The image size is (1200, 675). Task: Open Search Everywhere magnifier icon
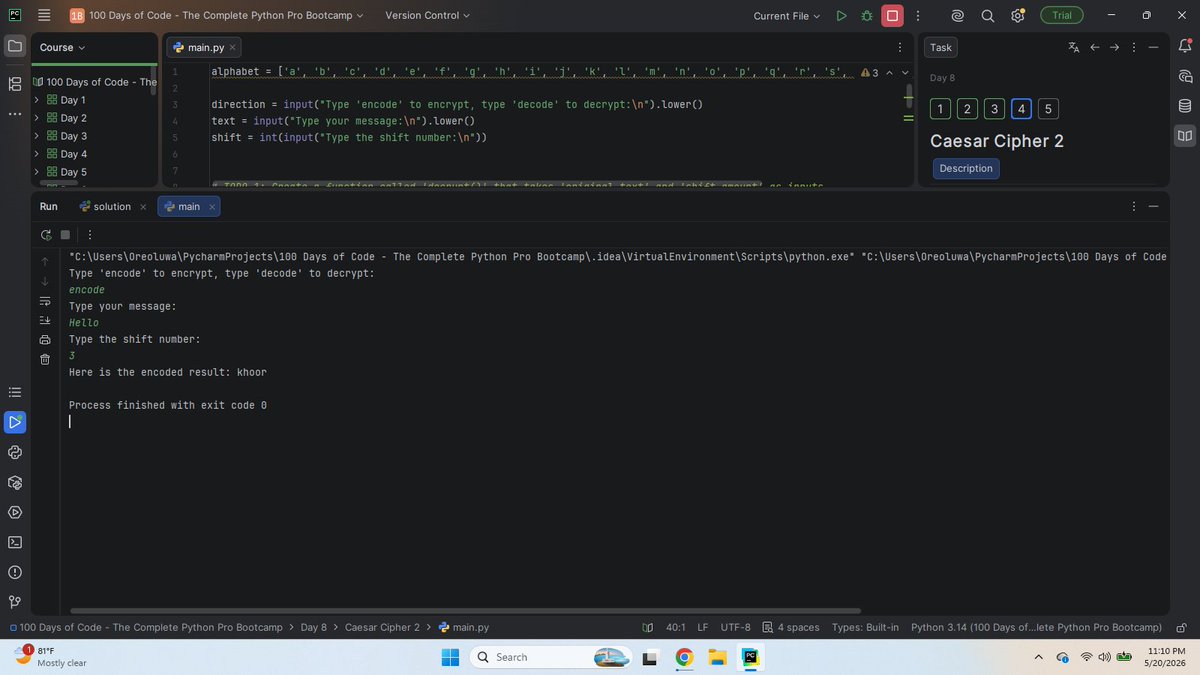pyautogui.click(x=987, y=16)
